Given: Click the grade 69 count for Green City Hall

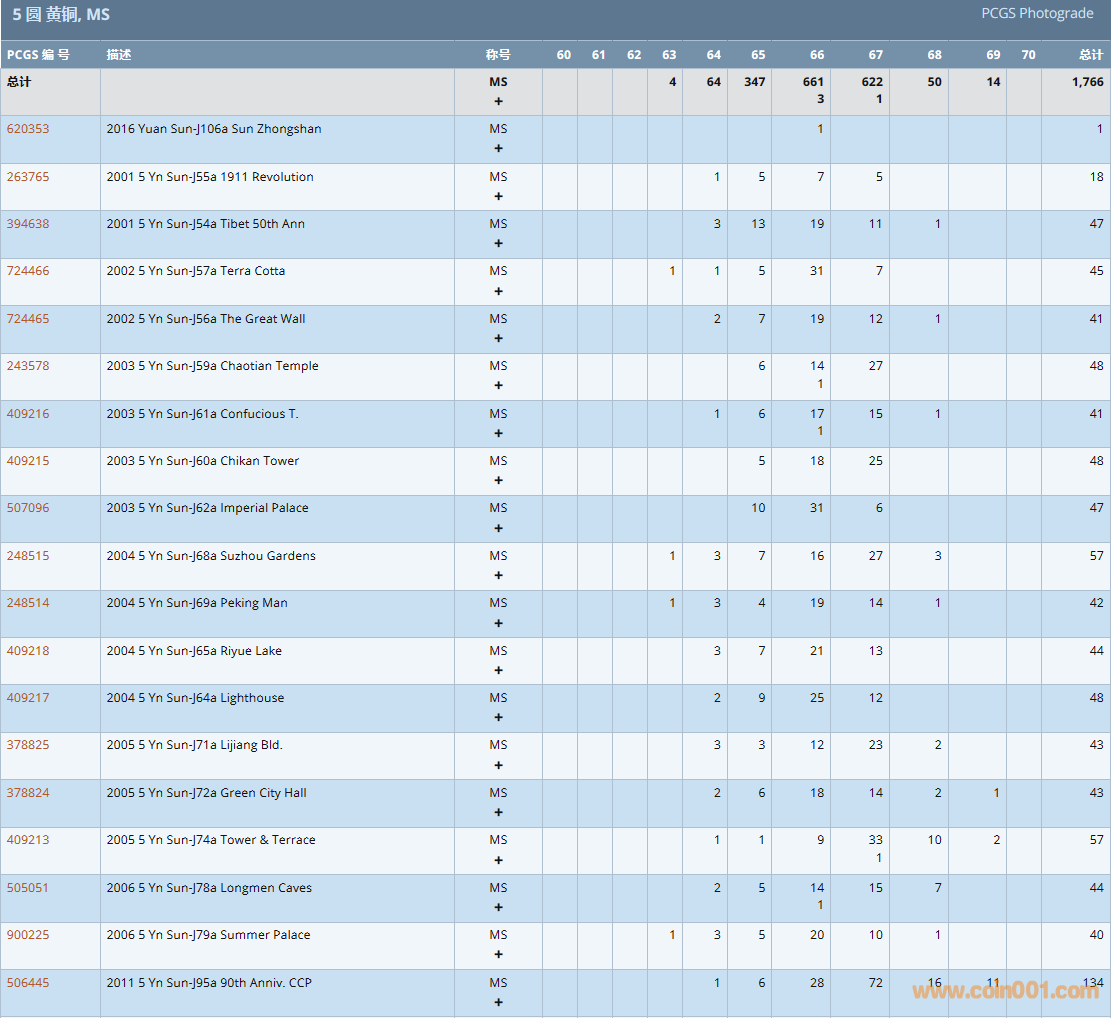Looking at the screenshot, I should [x=996, y=793].
